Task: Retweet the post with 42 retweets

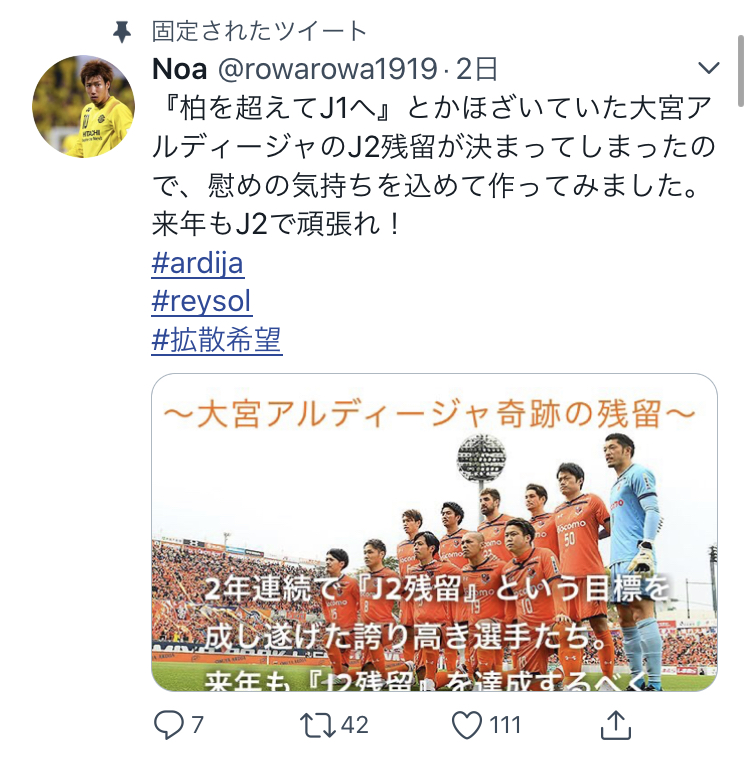Action: point(317,725)
